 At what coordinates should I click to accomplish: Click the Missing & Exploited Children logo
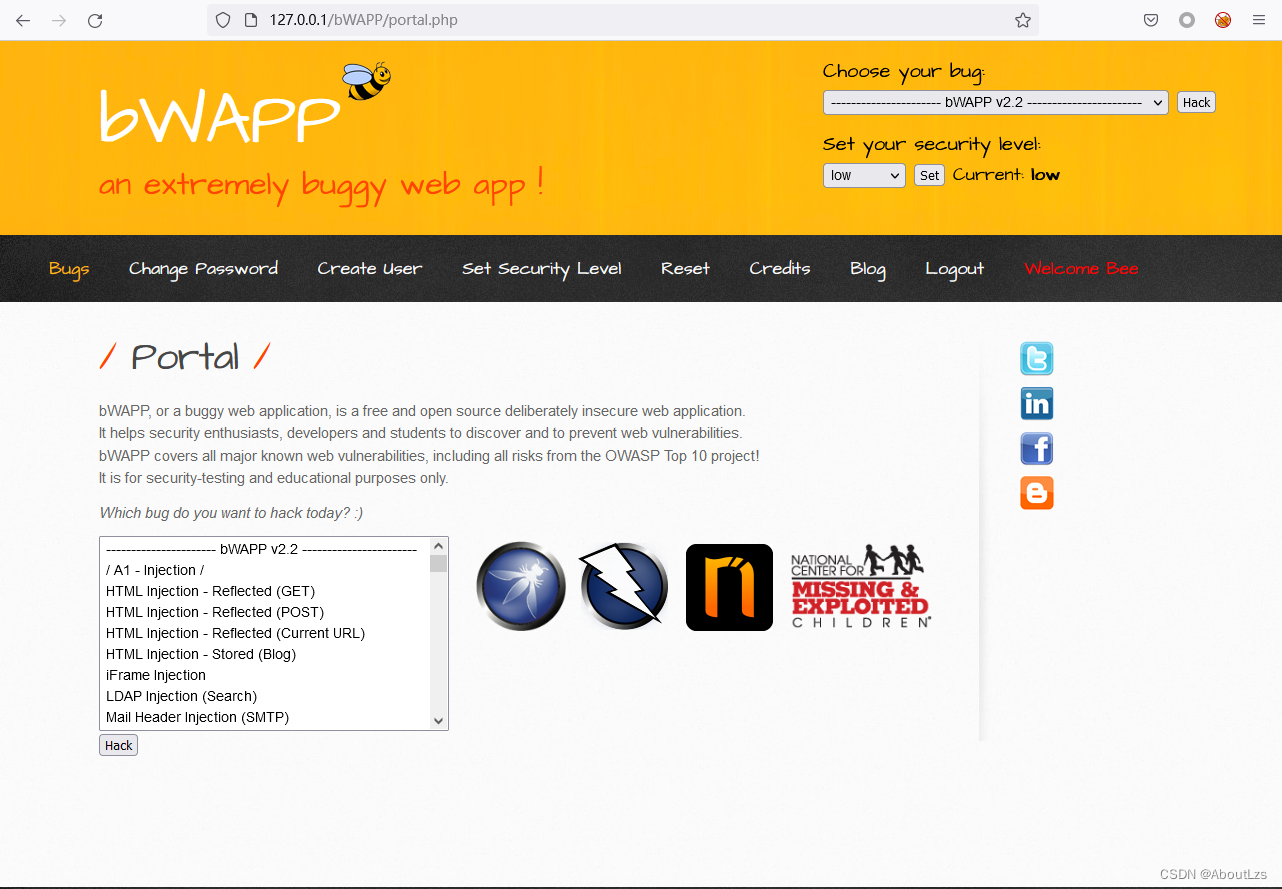pyautogui.click(x=861, y=587)
